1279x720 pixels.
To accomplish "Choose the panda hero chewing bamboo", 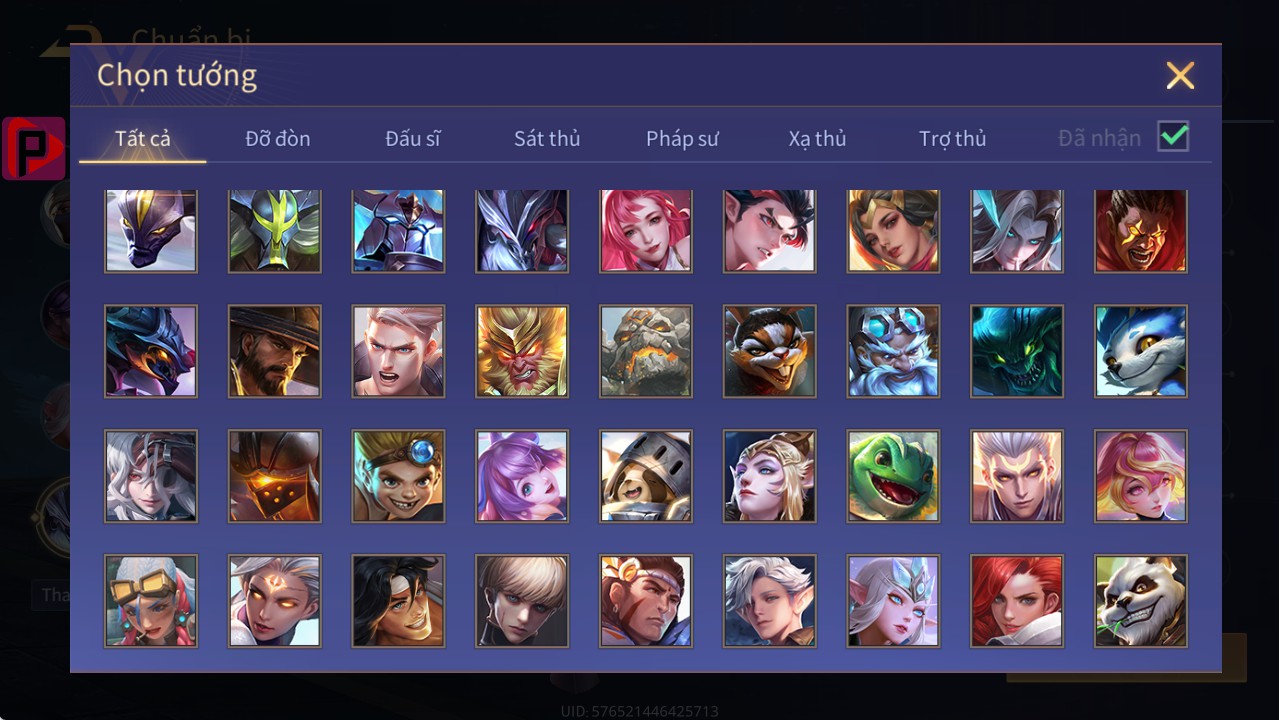I will pos(1141,601).
